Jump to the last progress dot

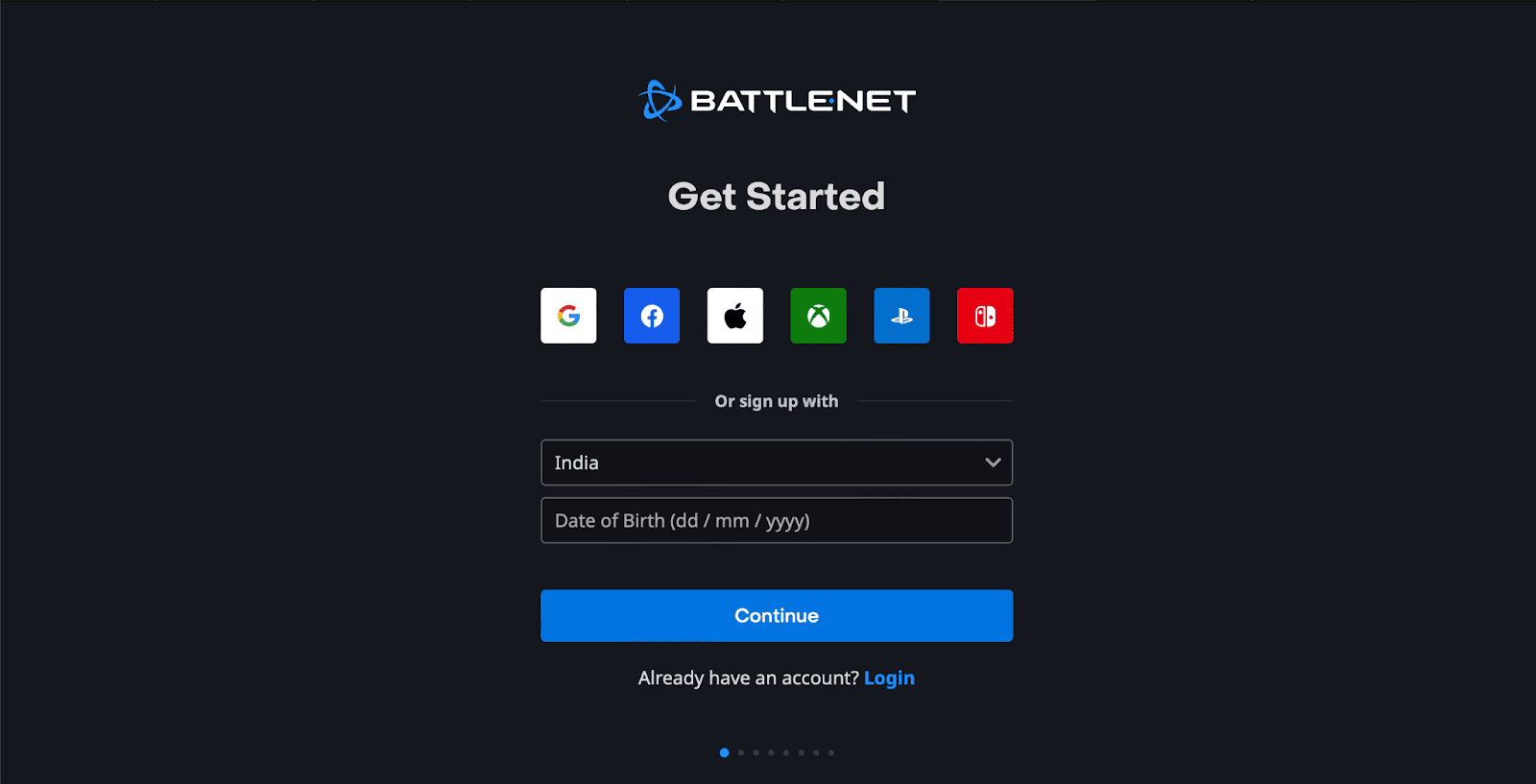pos(831,752)
